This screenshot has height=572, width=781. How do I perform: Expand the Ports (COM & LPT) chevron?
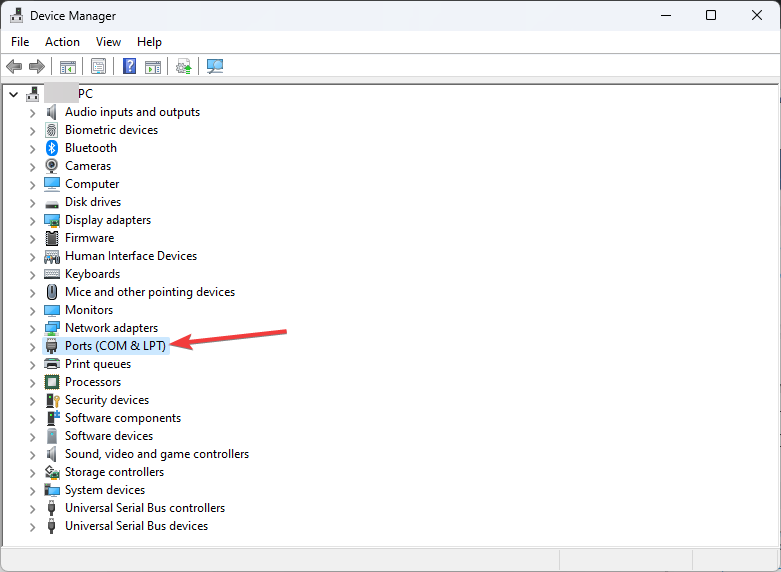coord(32,347)
